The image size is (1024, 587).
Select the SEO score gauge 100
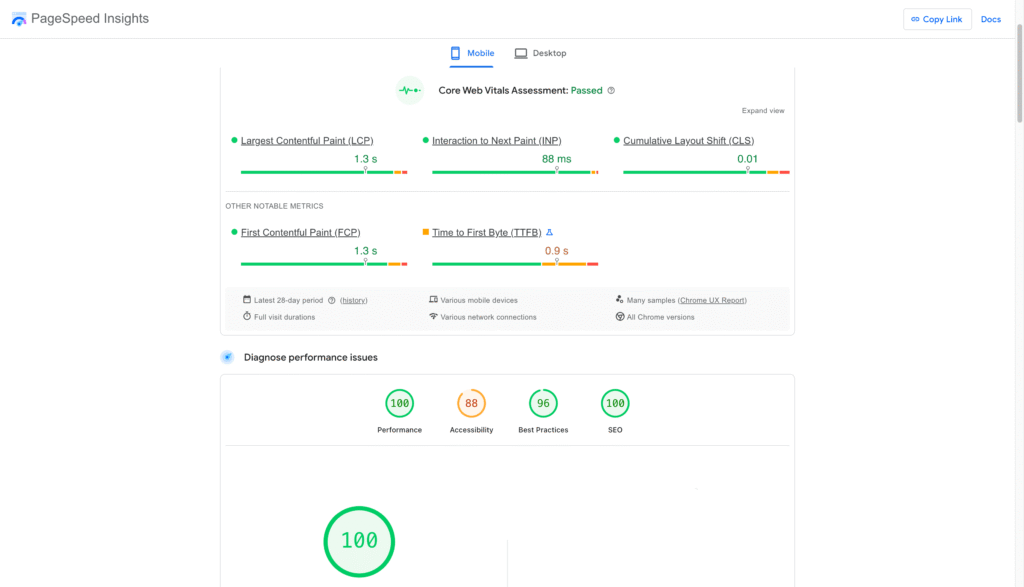click(x=615, y=404)
